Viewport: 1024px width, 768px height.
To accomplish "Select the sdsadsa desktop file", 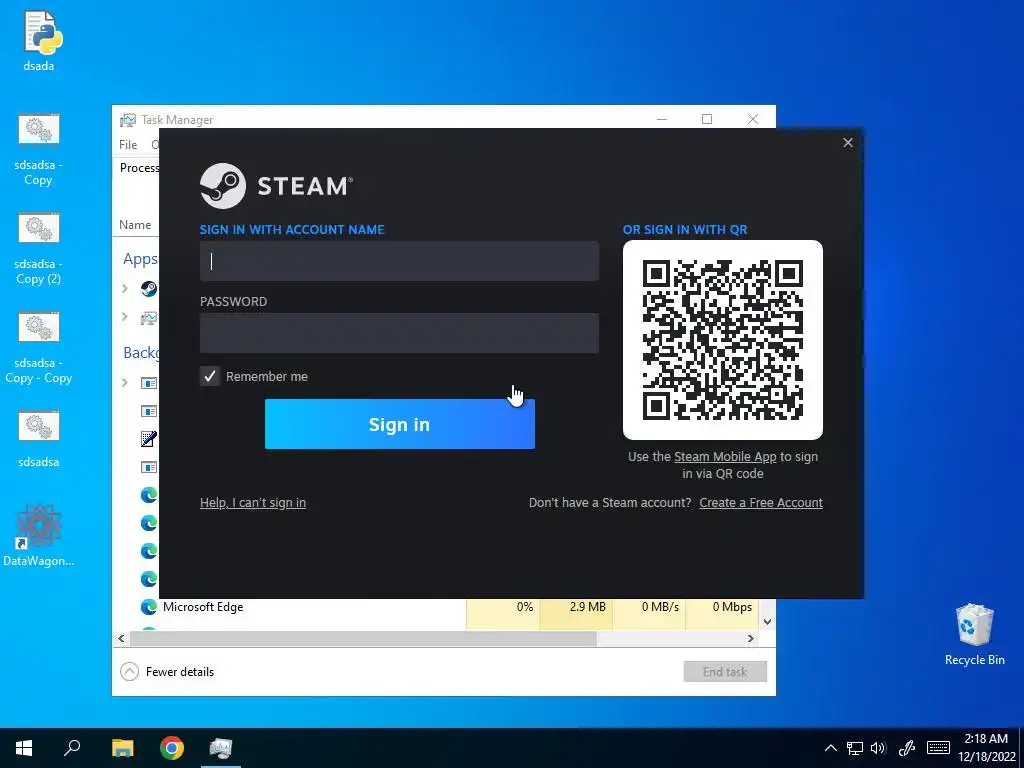I will click(39, 439).
